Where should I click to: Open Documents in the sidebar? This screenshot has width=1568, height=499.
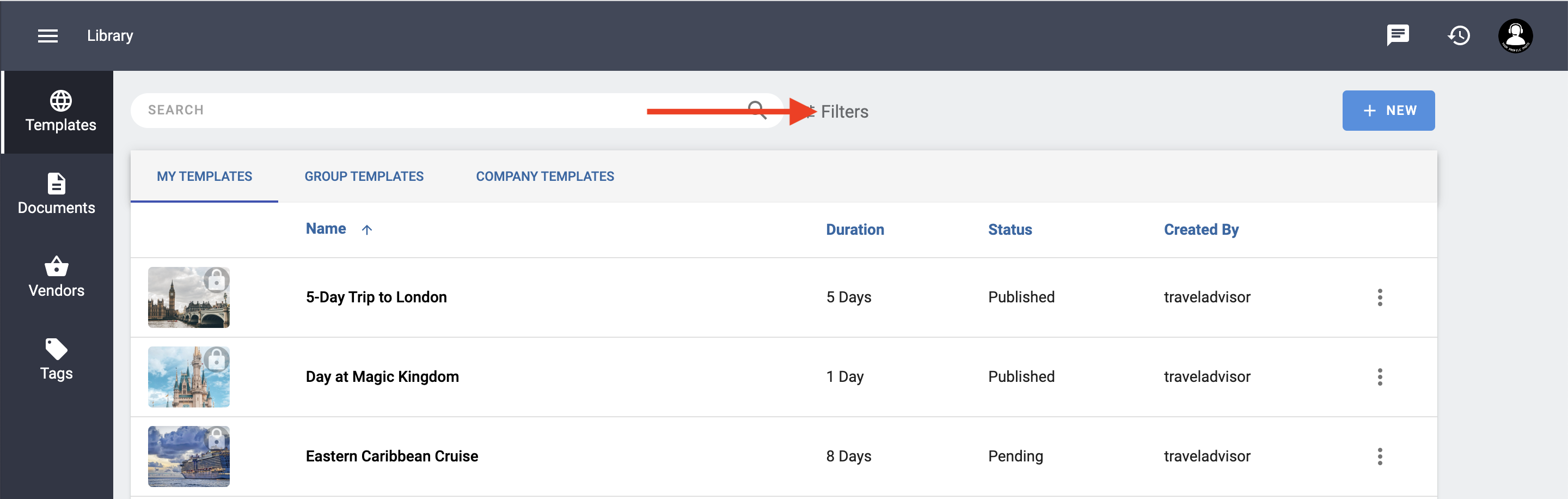(57, 194)
